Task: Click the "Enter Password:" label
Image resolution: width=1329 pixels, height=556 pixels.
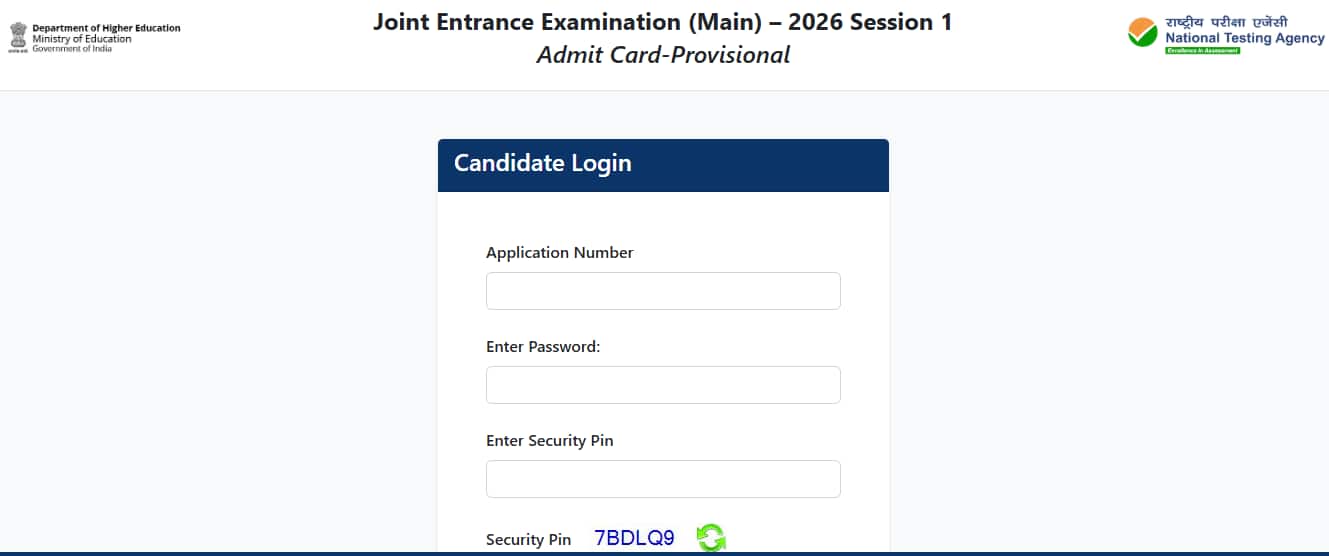Action: pyautogui.click(x=542, y=347)
